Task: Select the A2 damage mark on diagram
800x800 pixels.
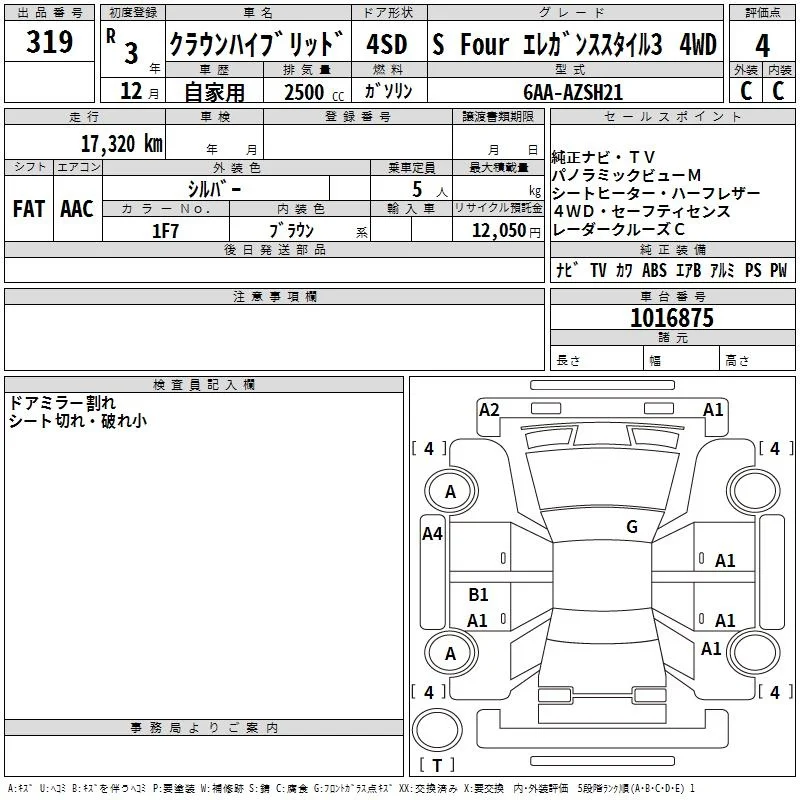Action: click(489, 410)
